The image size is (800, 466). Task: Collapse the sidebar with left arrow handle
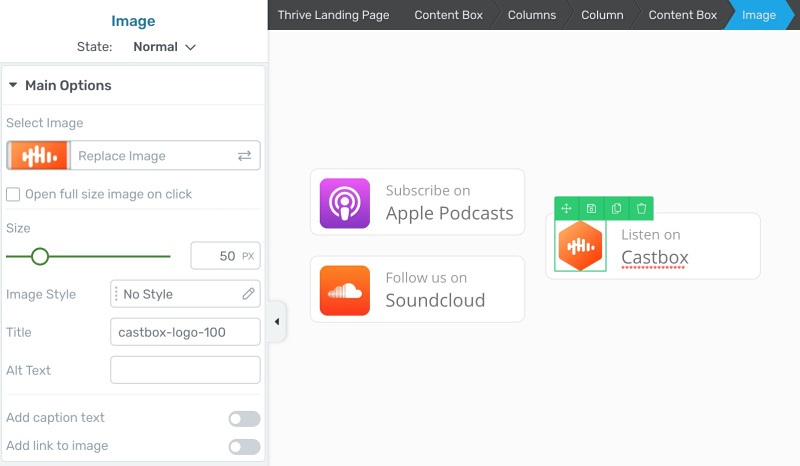[x=277, y=322]
